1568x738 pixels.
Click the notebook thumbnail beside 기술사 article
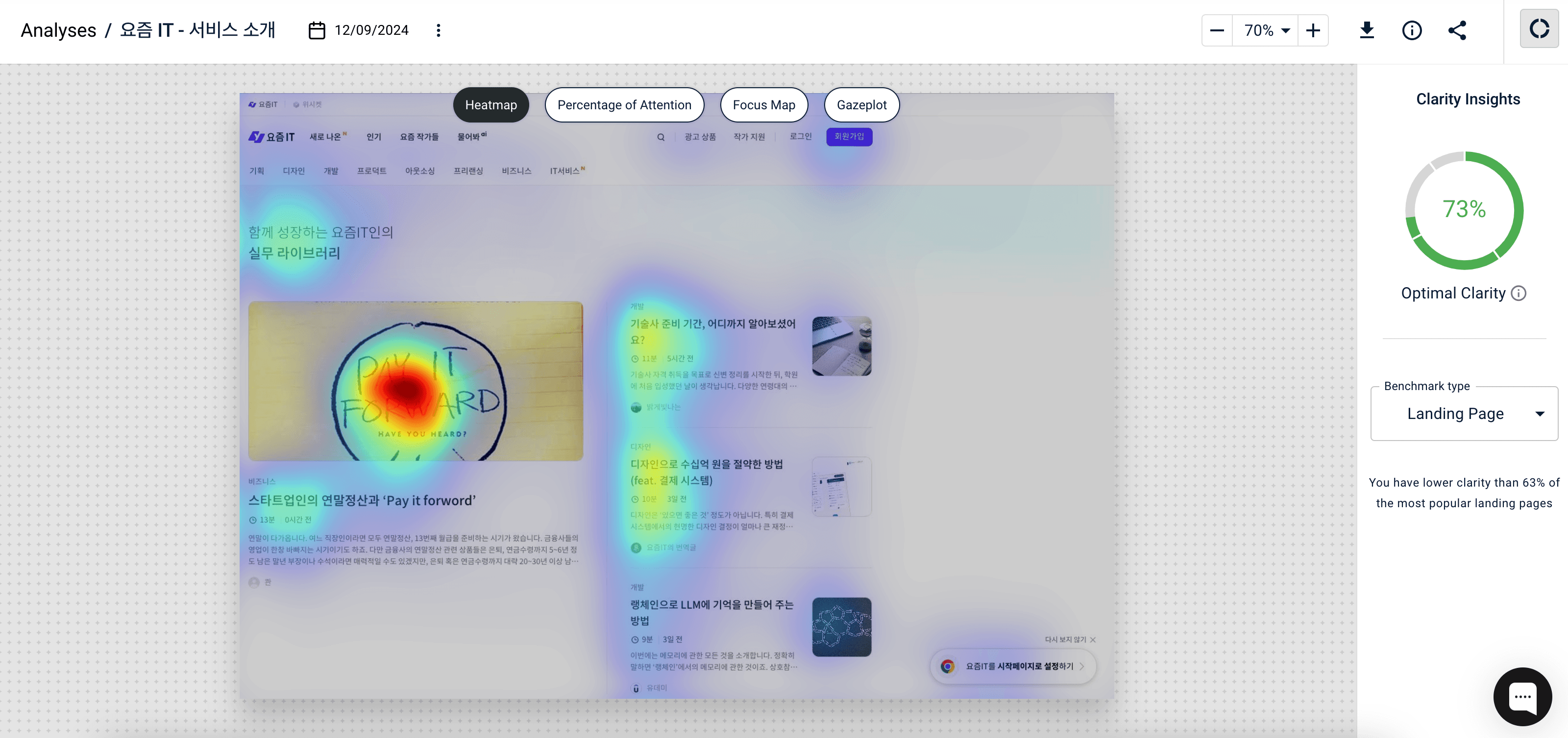(x=841, y=346)
